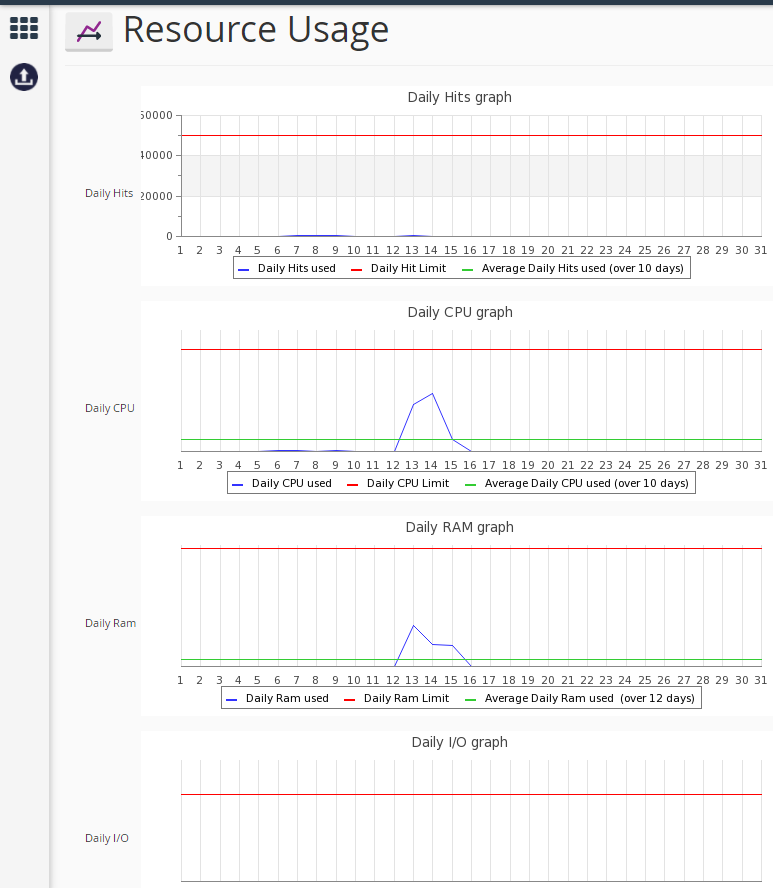Click the blue Daily Ram used legend marker

click(x=231, y=700)
